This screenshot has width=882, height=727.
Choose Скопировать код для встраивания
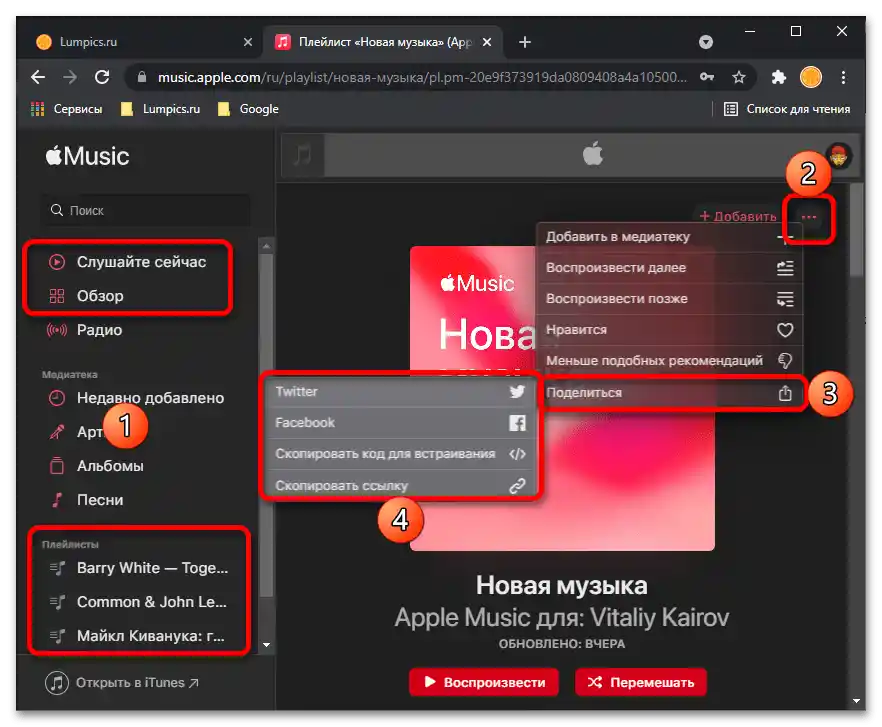[400, 454]
